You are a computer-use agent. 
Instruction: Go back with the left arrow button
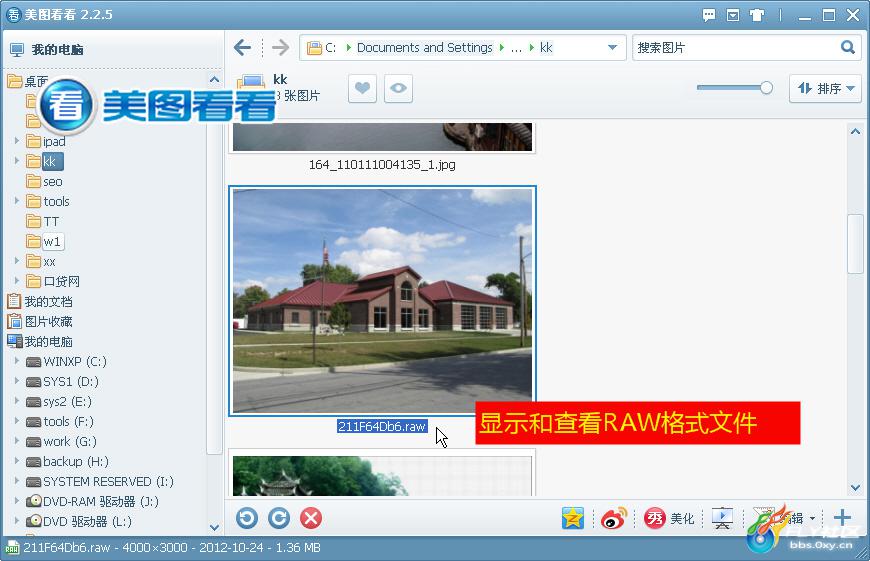point(242,48)
